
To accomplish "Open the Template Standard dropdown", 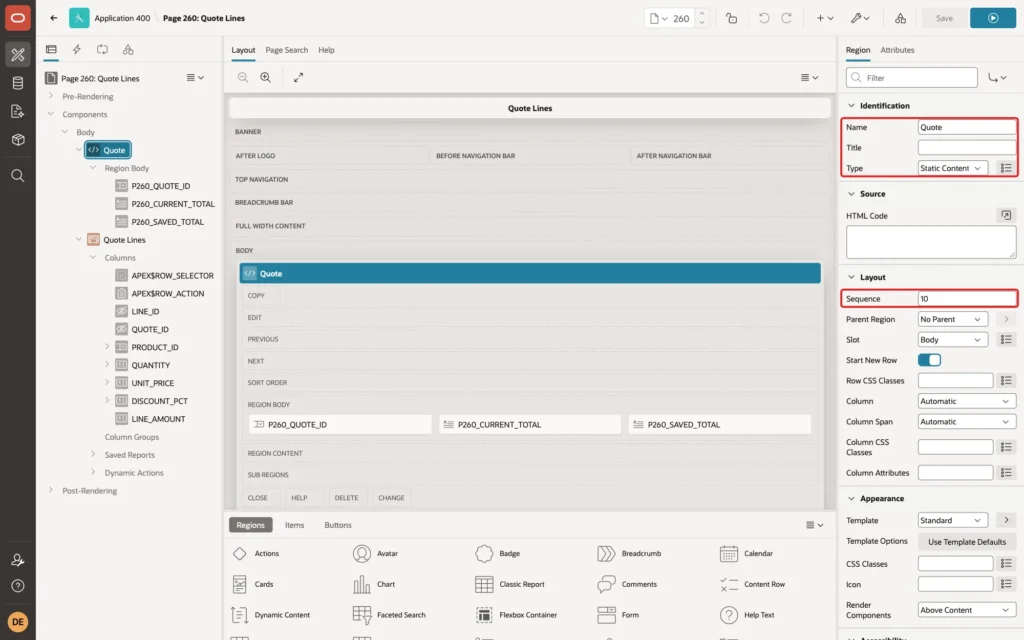I will point(952,520).
